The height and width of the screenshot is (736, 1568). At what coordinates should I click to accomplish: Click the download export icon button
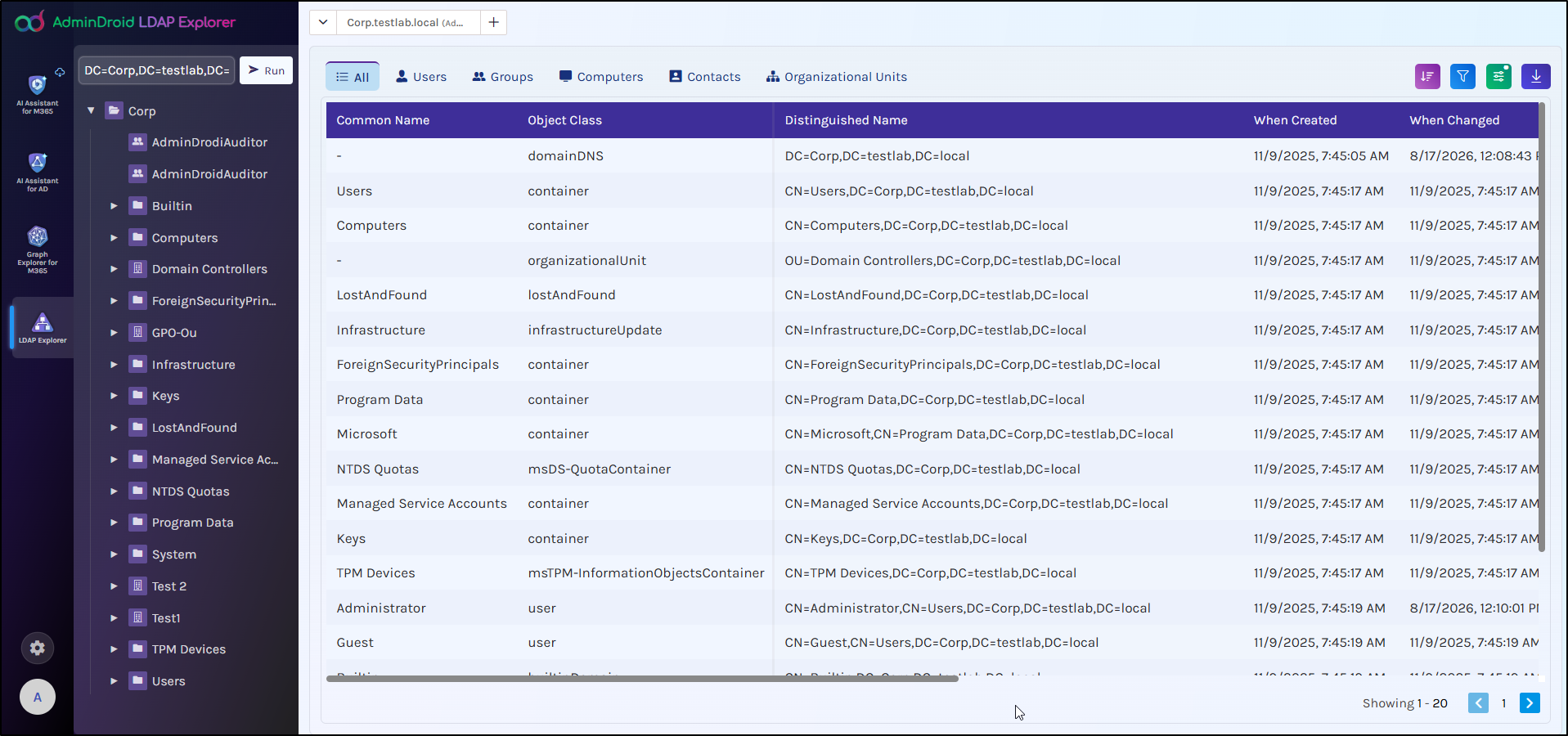(x=1536, y=76)
